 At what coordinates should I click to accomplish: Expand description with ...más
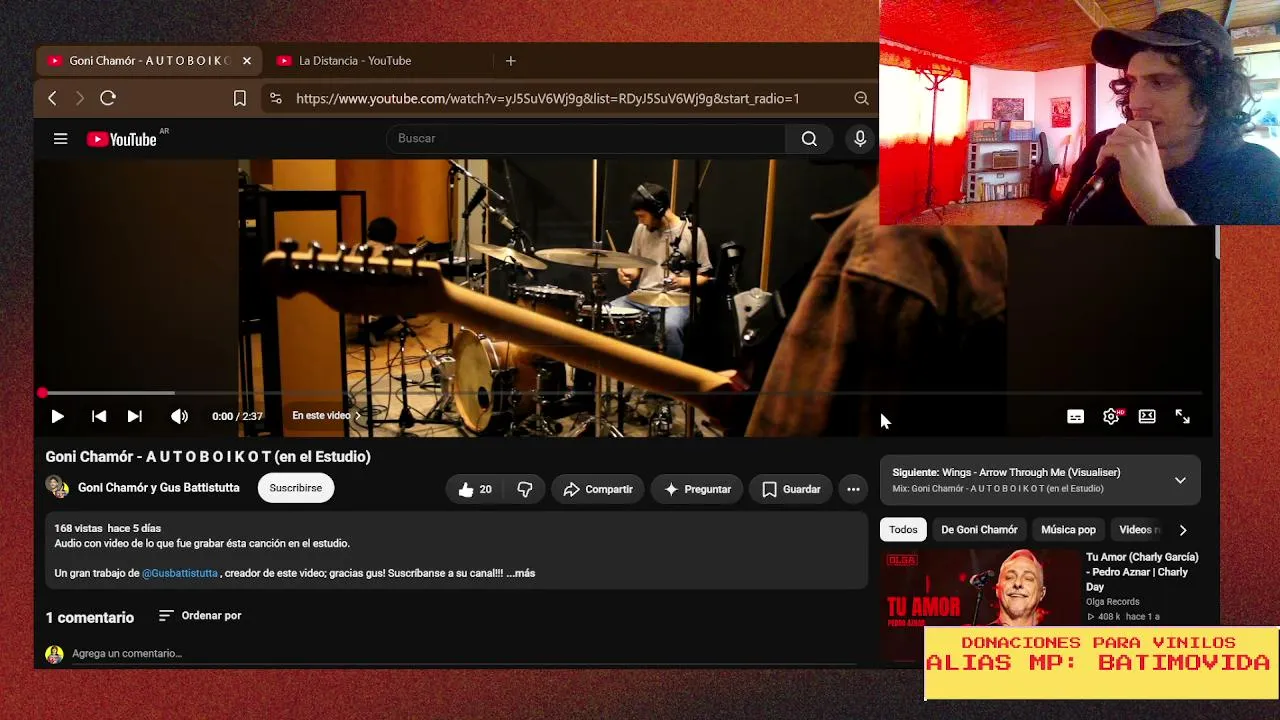(520, 573)
